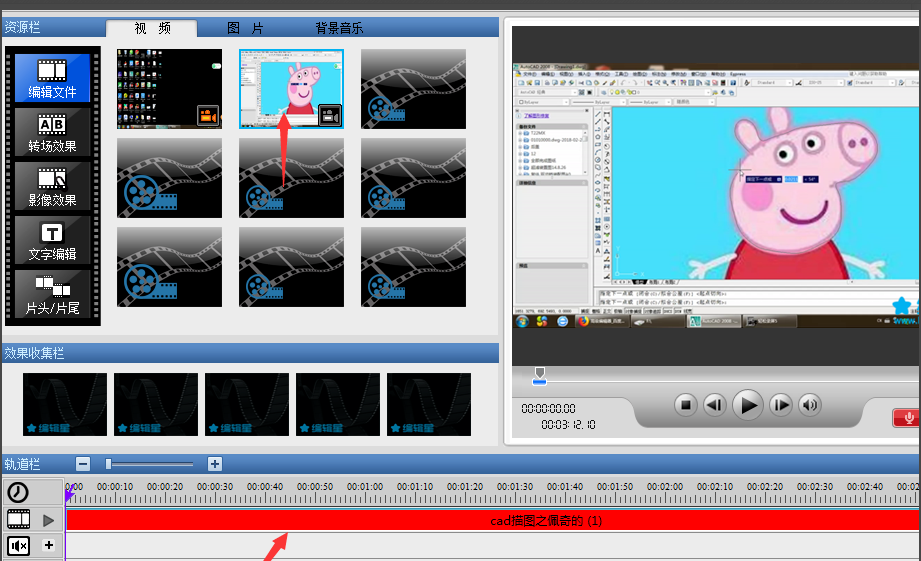
Task: Click the 00:01:00 mark on timeline ruler
Action: tap(365, 486)
